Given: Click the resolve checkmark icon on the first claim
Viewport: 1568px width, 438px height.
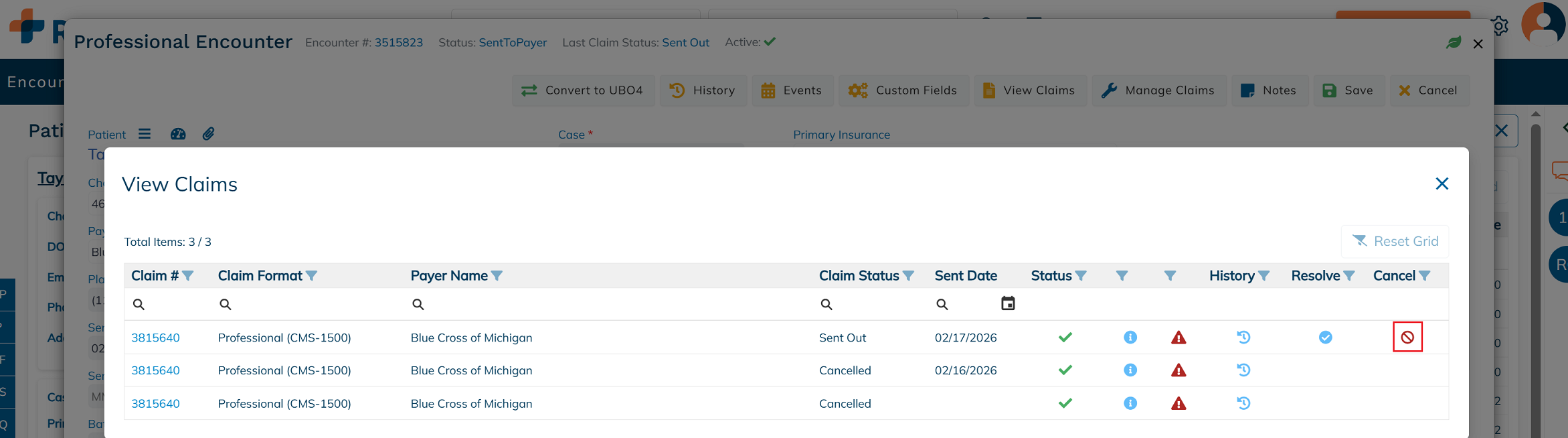Looking at the screenshot, I should [1325, 338].
